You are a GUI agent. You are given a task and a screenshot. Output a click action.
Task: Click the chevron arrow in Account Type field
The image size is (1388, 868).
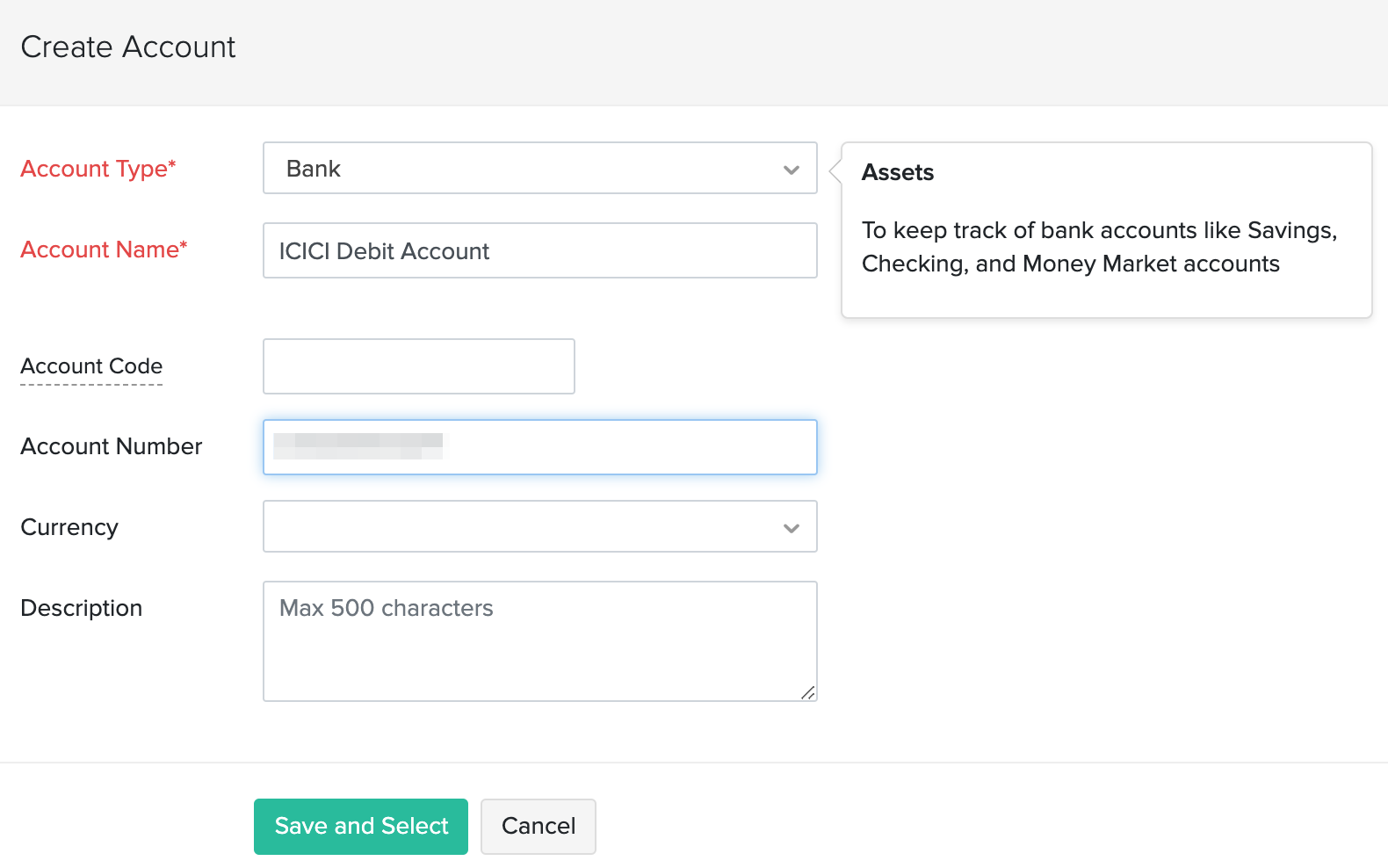click(792, 170)
